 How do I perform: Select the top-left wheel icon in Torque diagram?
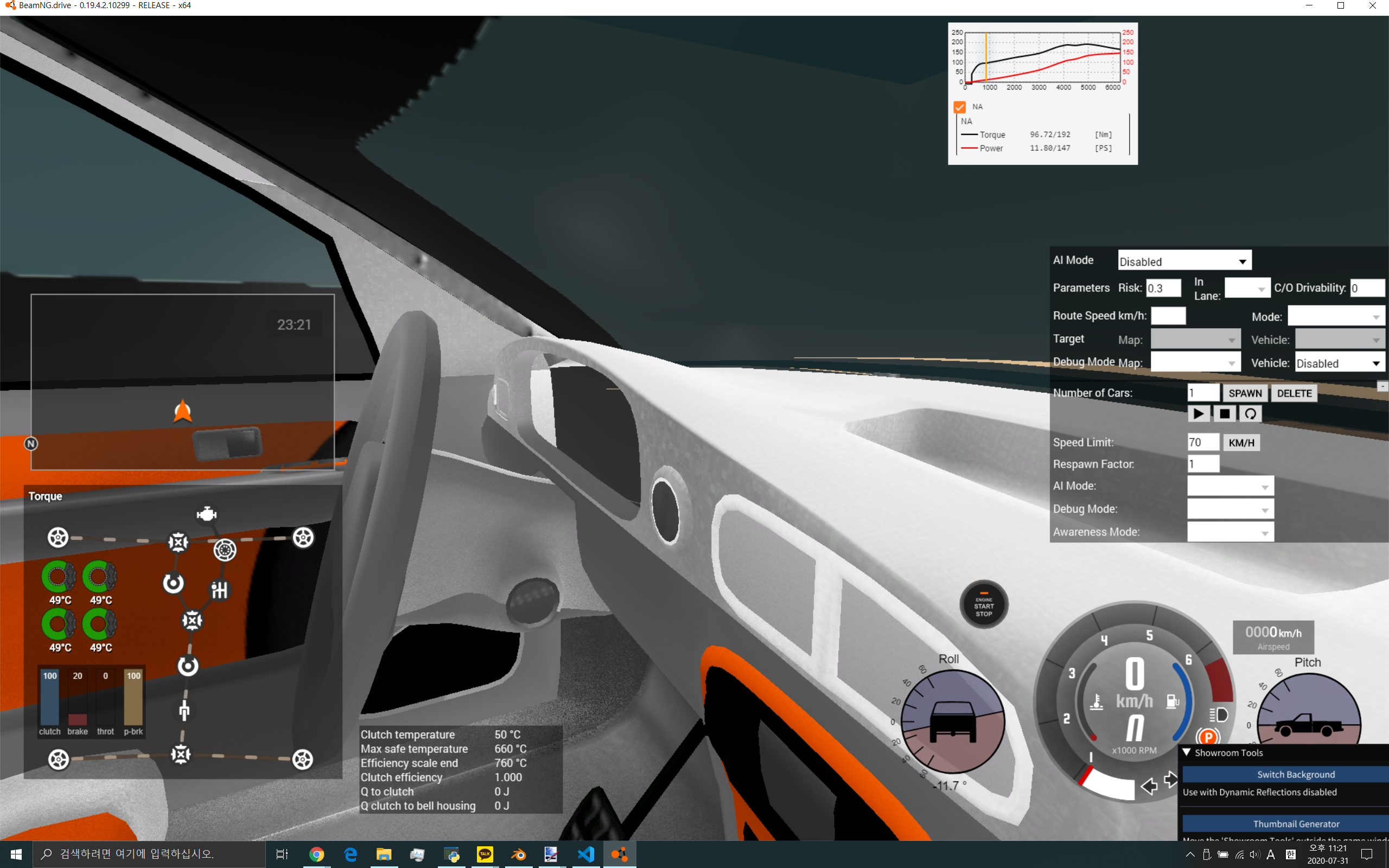coord(58,537)
